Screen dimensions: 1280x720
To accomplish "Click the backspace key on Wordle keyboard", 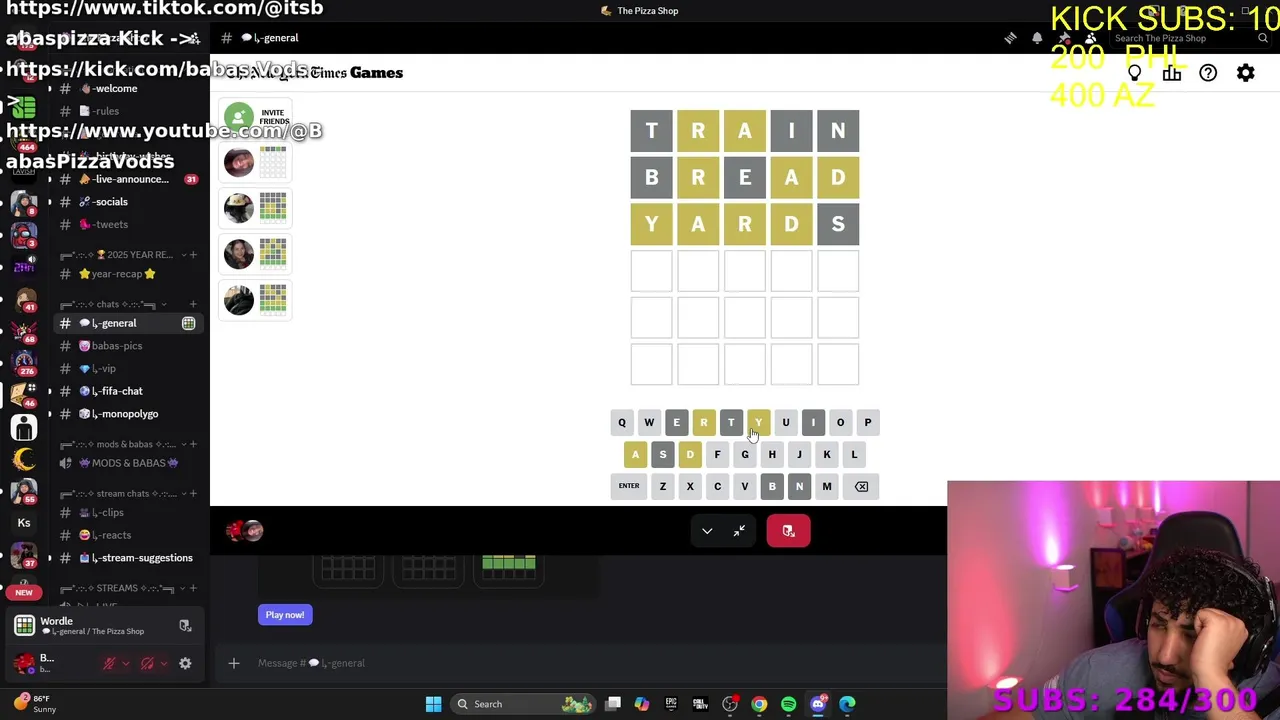I will 861,486.
